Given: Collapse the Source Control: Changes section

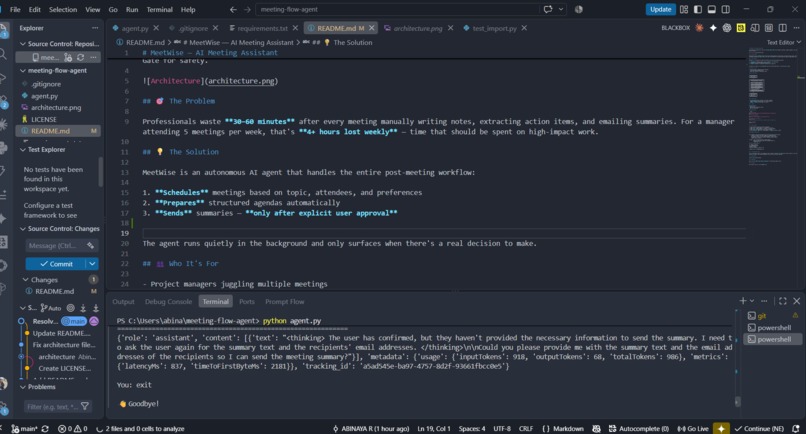Looking at the screenshot, I should point(23,229).
